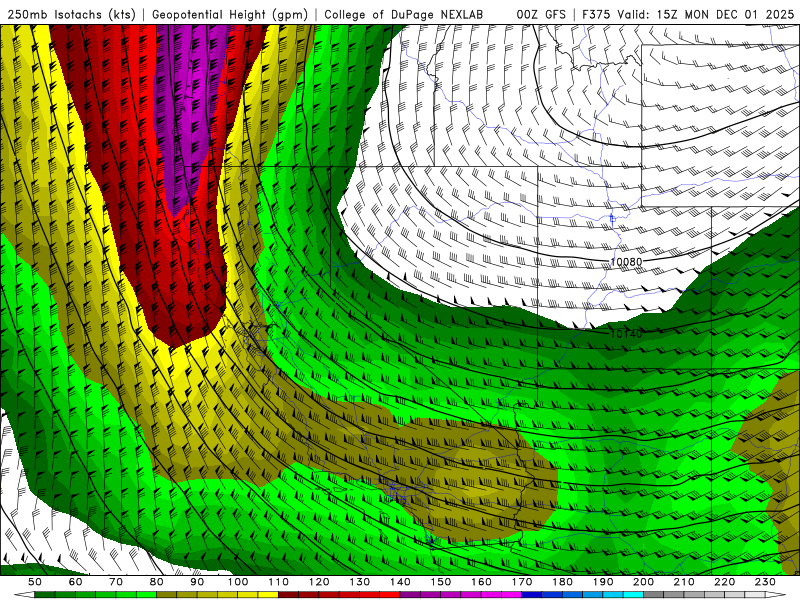Click the 200 value on the legend scale
800x600 pixels.
(x=643, y=582)
